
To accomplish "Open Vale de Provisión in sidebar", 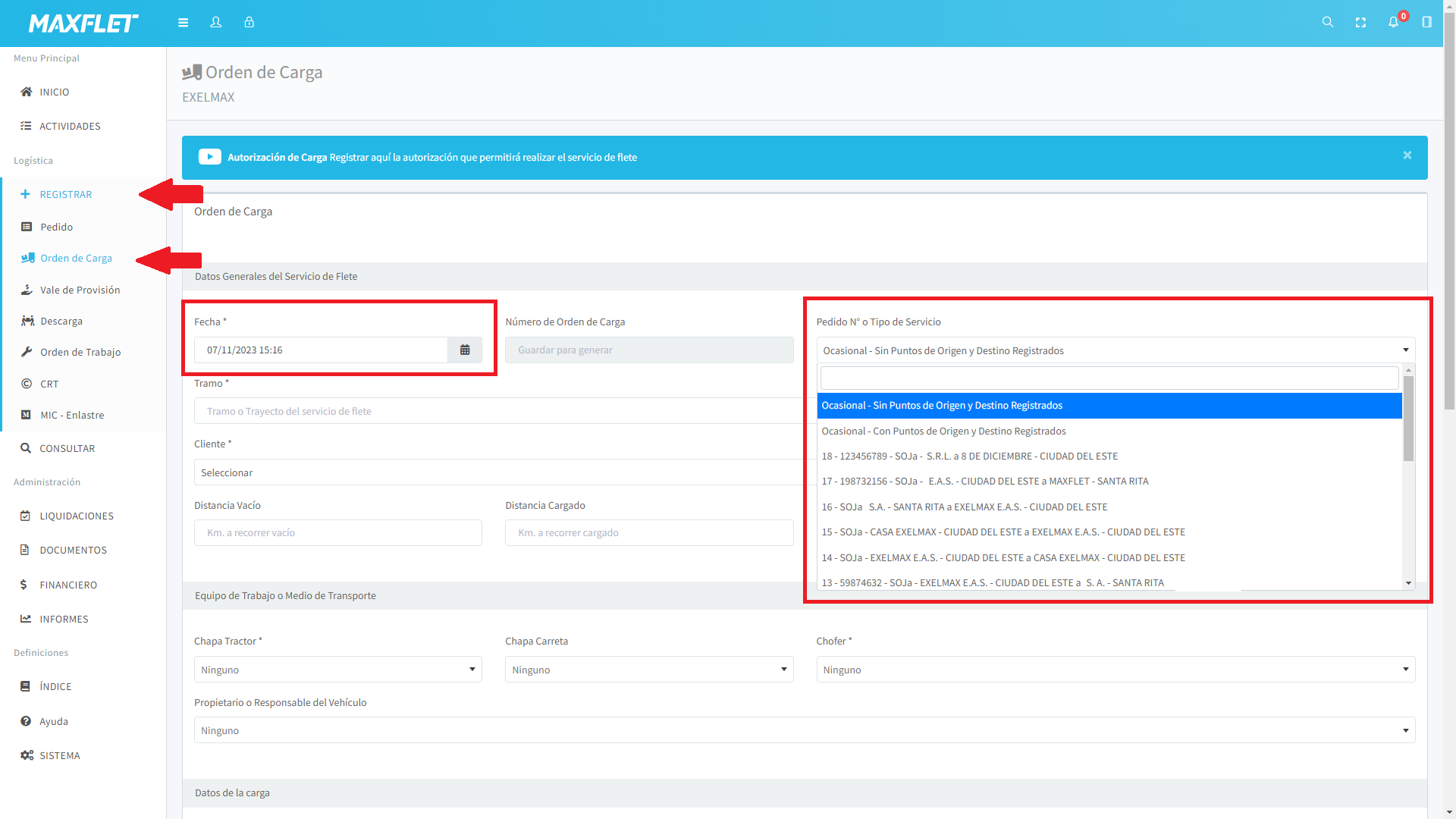I will 80,290.
